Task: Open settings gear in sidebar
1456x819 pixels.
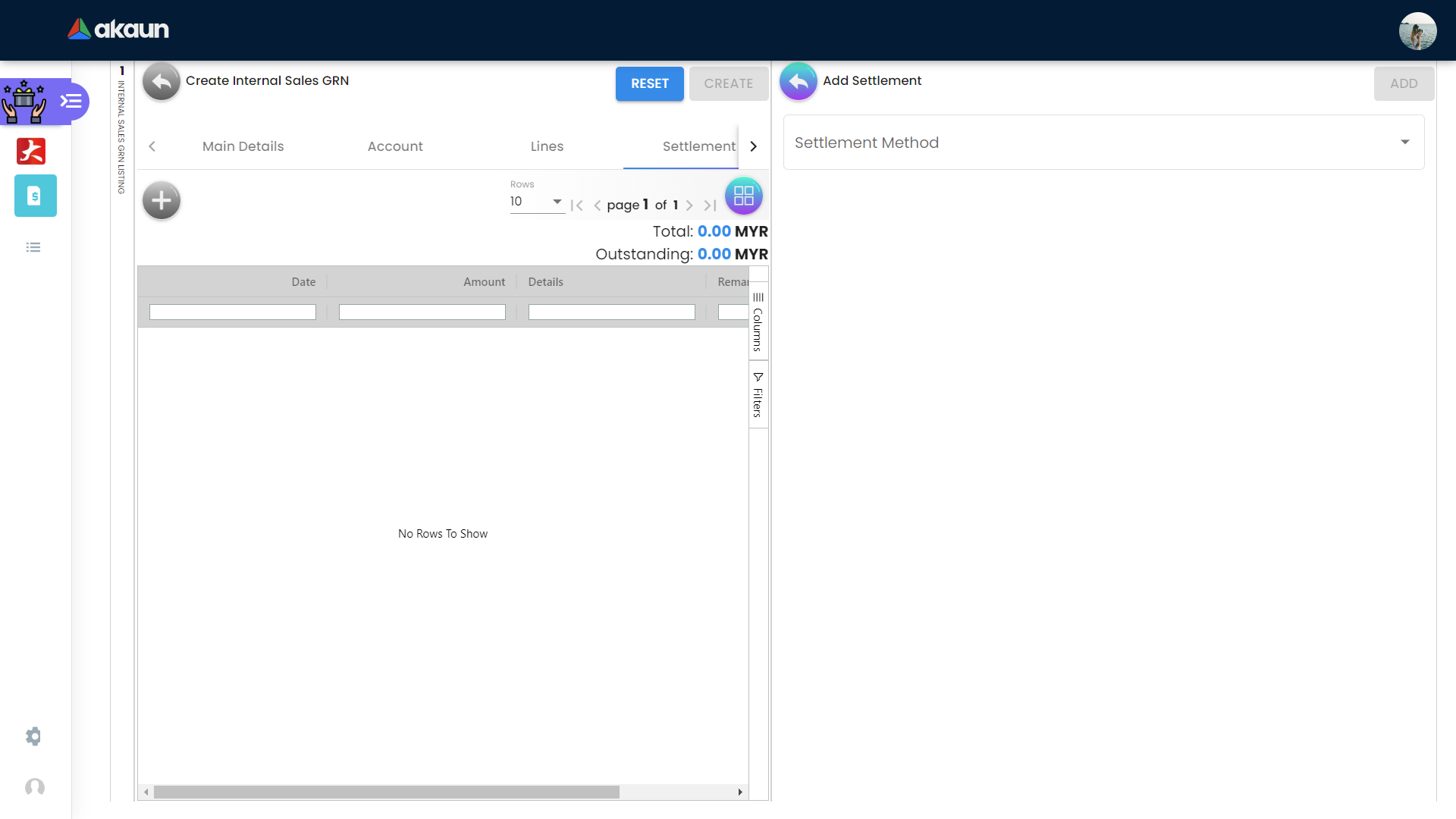Action: click(x=33, y=736)
